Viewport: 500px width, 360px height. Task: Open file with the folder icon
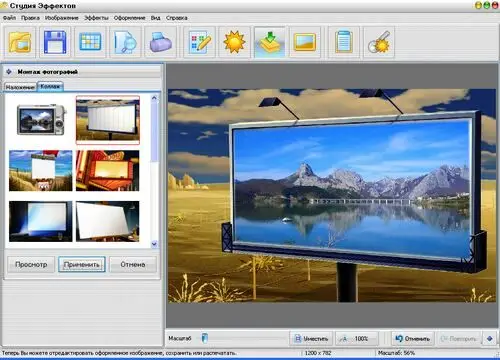20,42
